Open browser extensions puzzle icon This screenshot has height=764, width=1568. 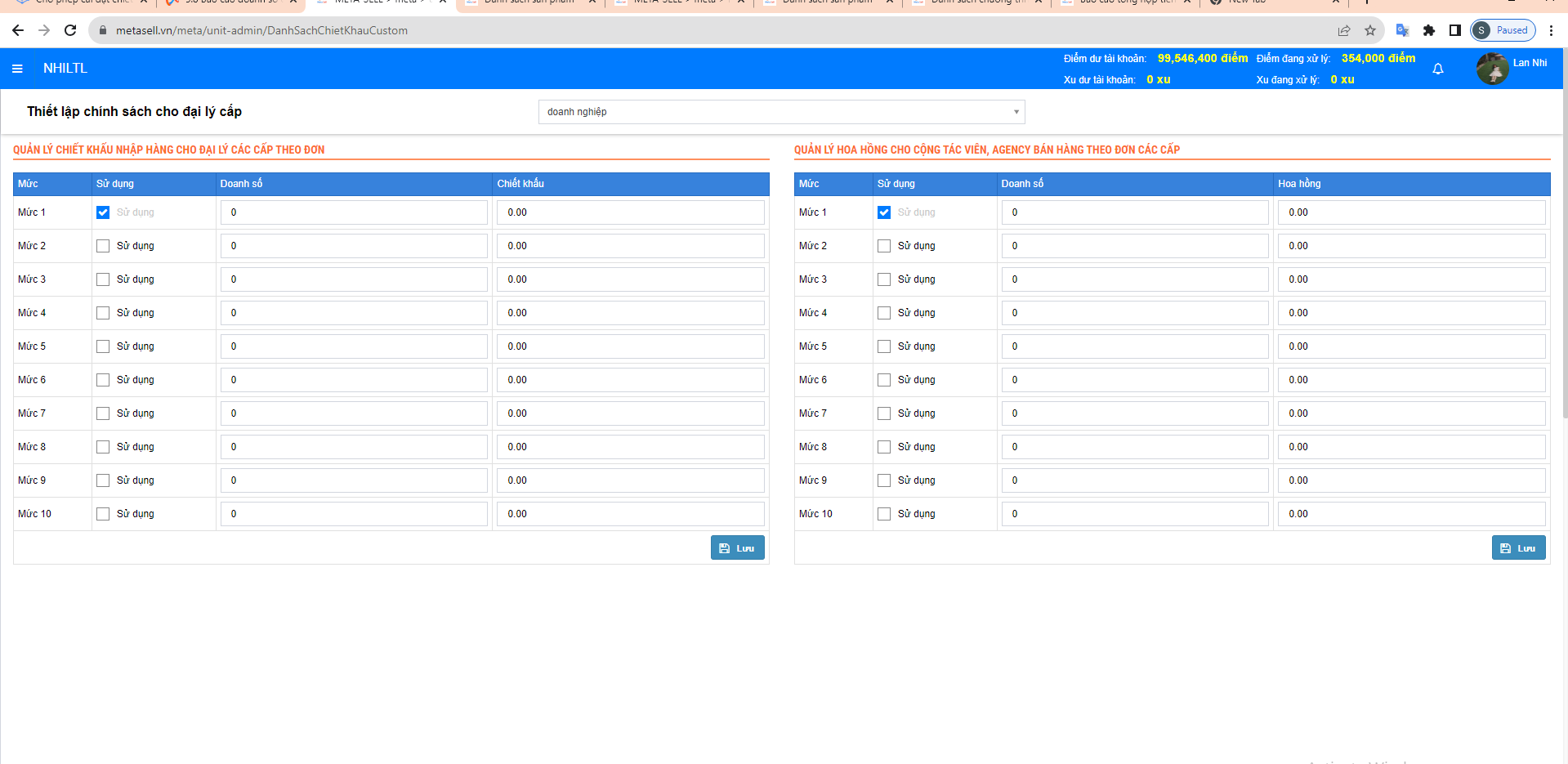pyautogui.click(x=1428, y=30)
